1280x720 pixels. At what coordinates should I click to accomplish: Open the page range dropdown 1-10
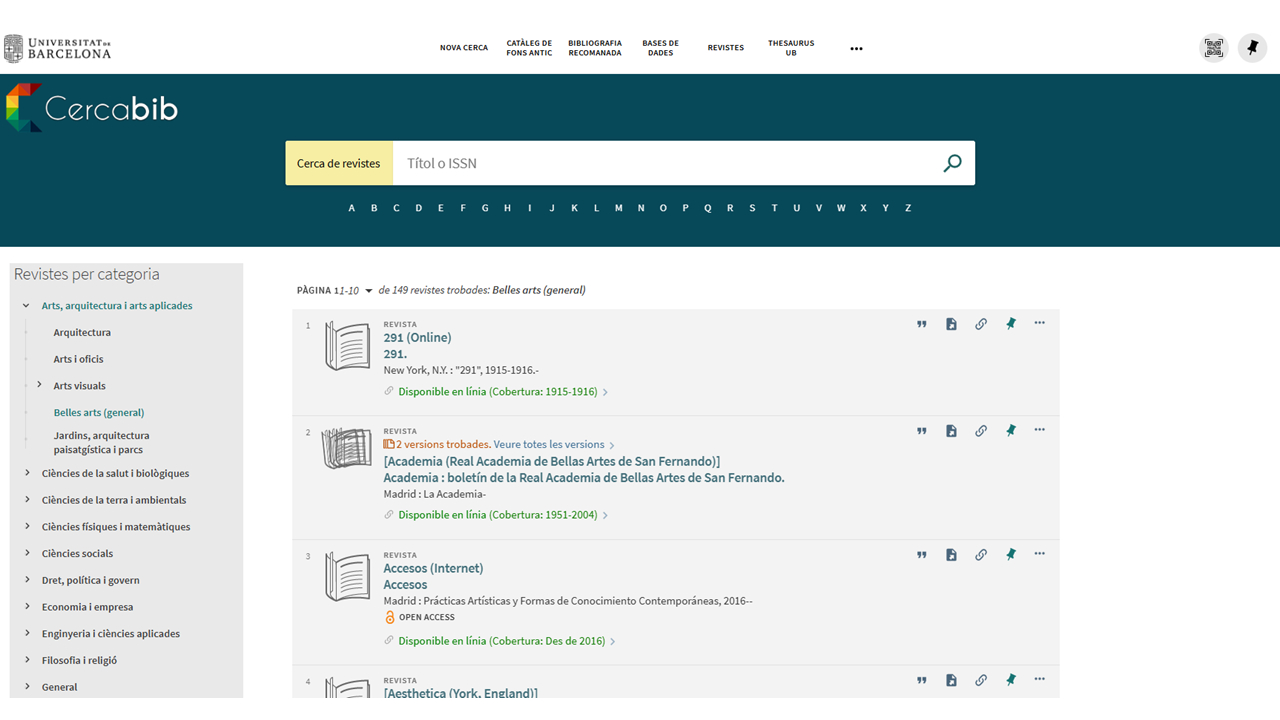[369, 291]
